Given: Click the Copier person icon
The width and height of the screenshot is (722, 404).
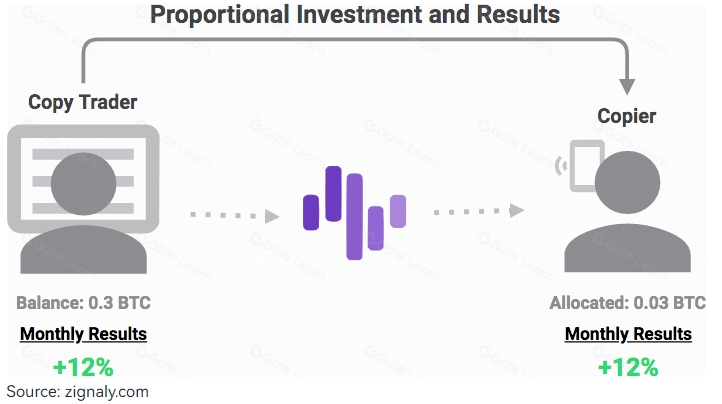Looking at the screenshot, I should (x=627, y=212).
